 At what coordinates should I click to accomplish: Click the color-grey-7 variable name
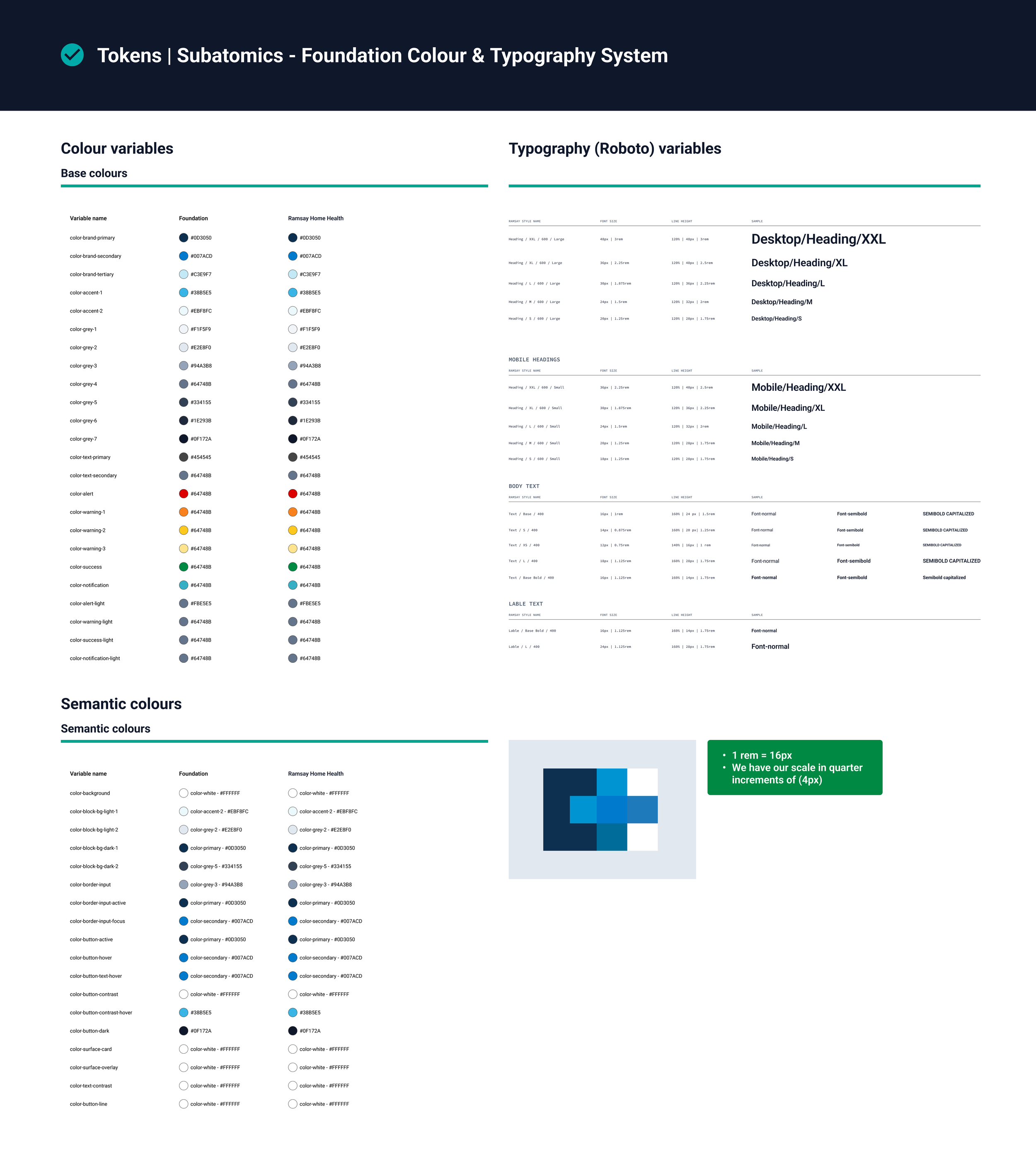point(83,439)
